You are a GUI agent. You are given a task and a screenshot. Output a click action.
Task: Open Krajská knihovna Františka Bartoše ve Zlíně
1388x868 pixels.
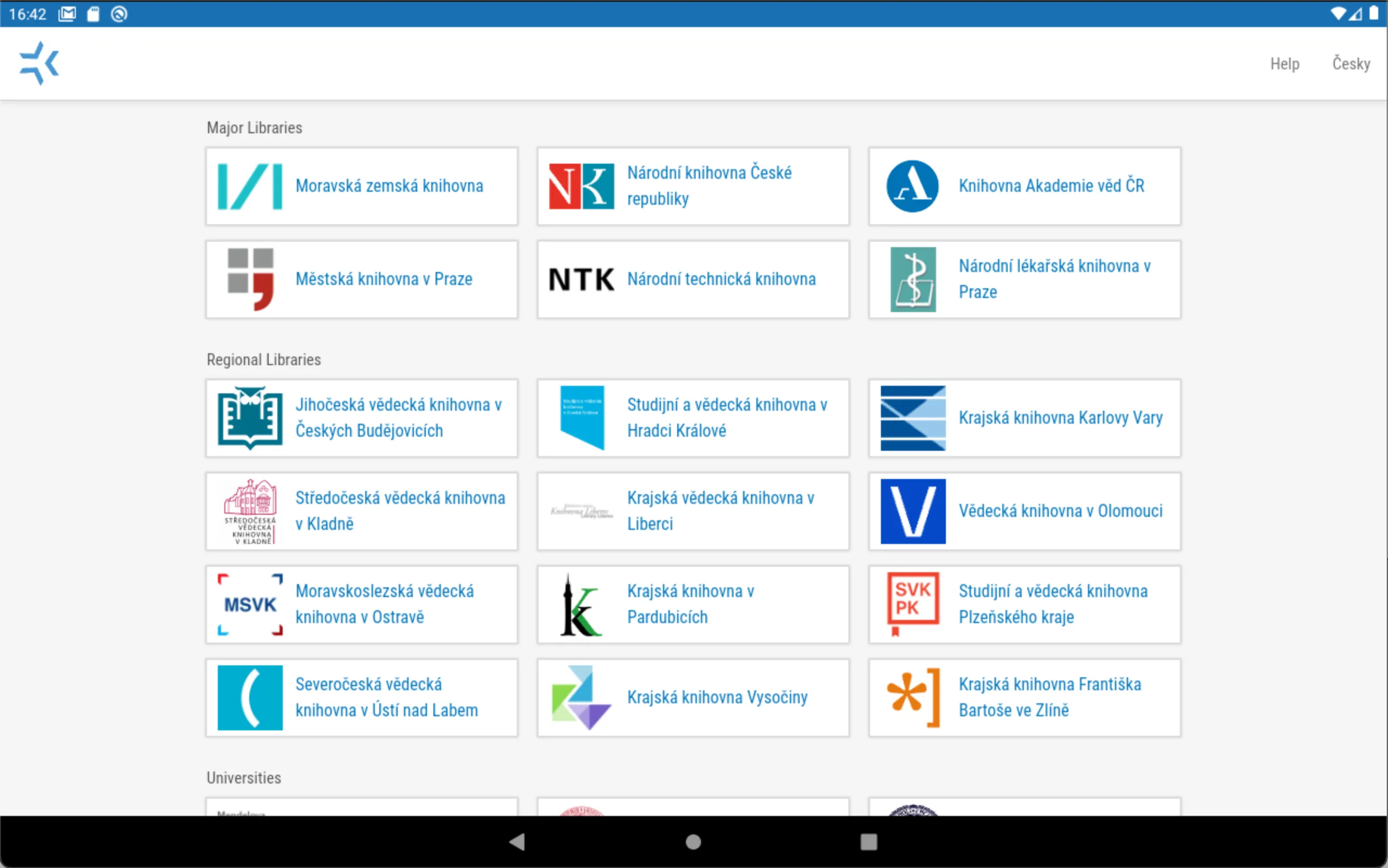point(1050,697)
